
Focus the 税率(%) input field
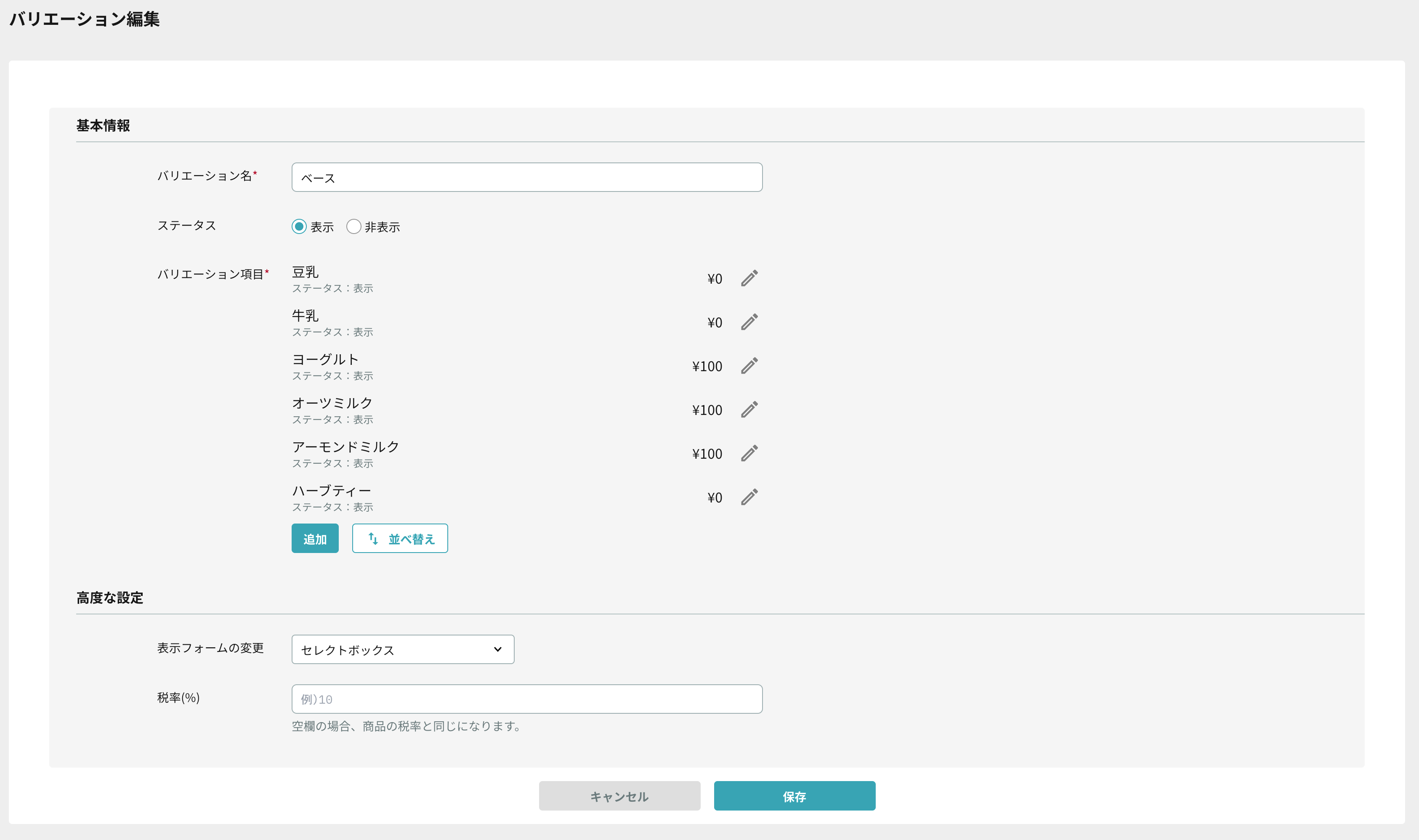coord(527,699)
